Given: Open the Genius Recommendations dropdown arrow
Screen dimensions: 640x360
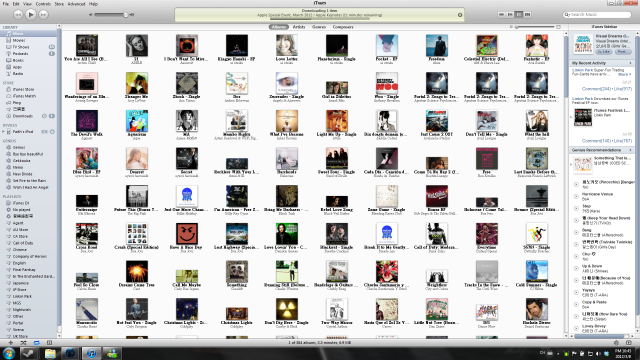Looking at the screenshot, I should [630, 150].
